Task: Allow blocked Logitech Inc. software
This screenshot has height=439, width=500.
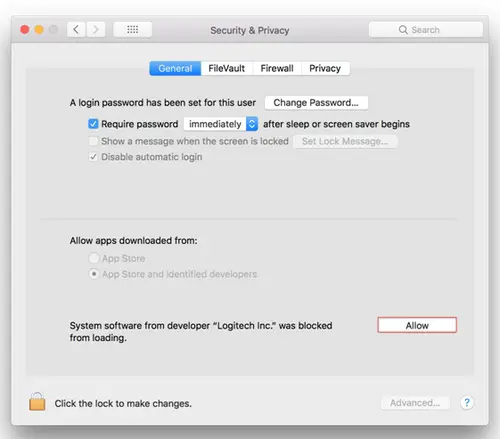Action: click(417, 325)
